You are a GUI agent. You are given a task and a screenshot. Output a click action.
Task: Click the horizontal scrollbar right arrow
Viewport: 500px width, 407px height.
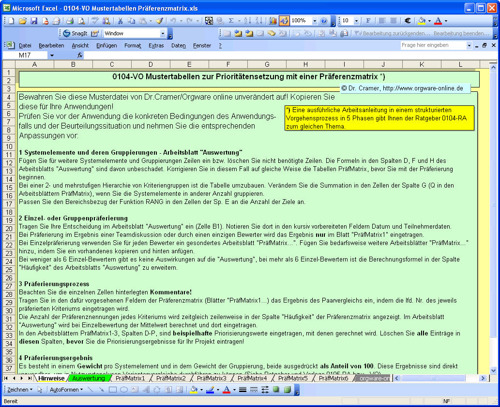pyautogui.click(x=483, y=378)
